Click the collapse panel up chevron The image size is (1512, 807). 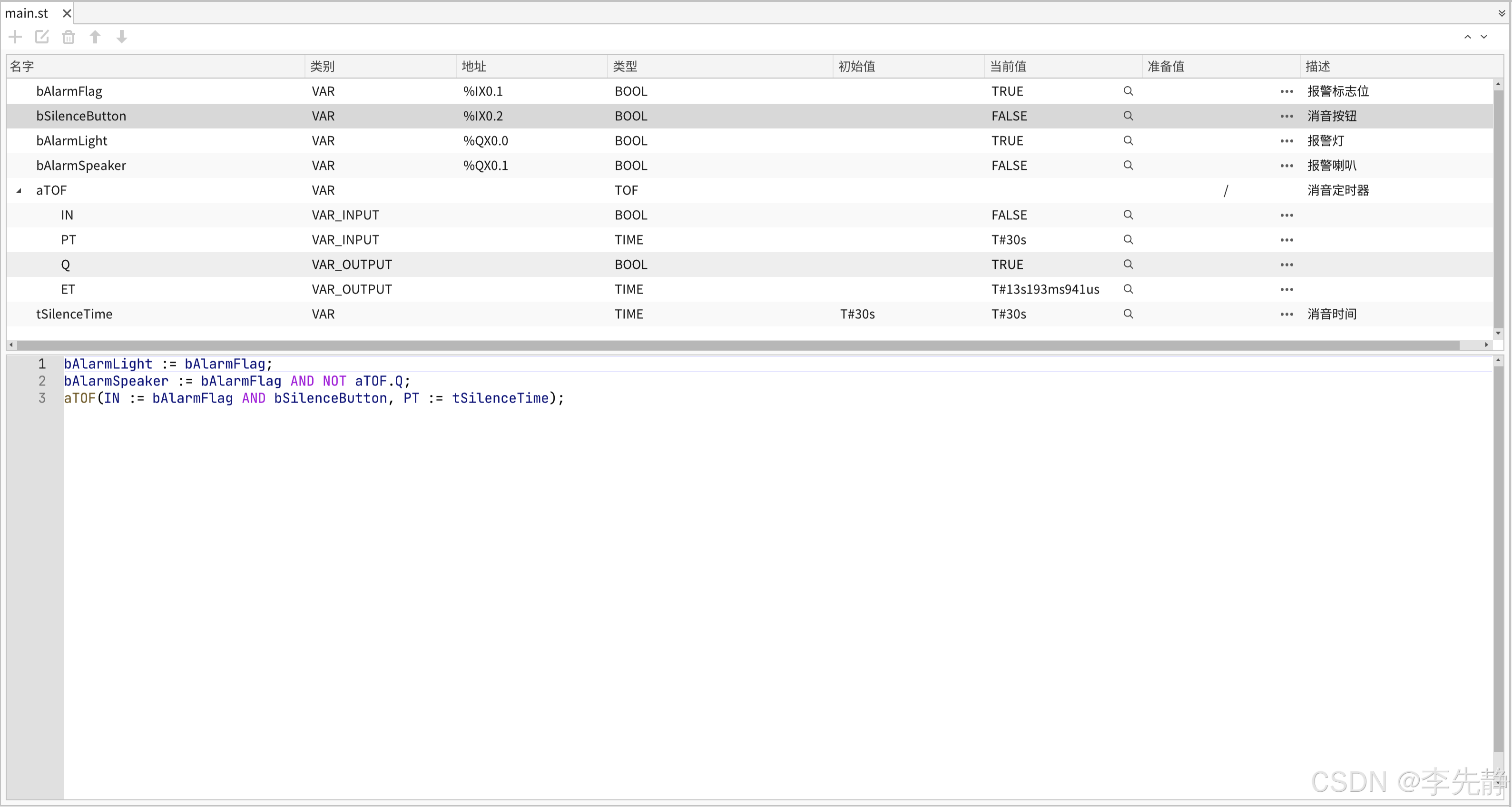[x=1467, y=37]
